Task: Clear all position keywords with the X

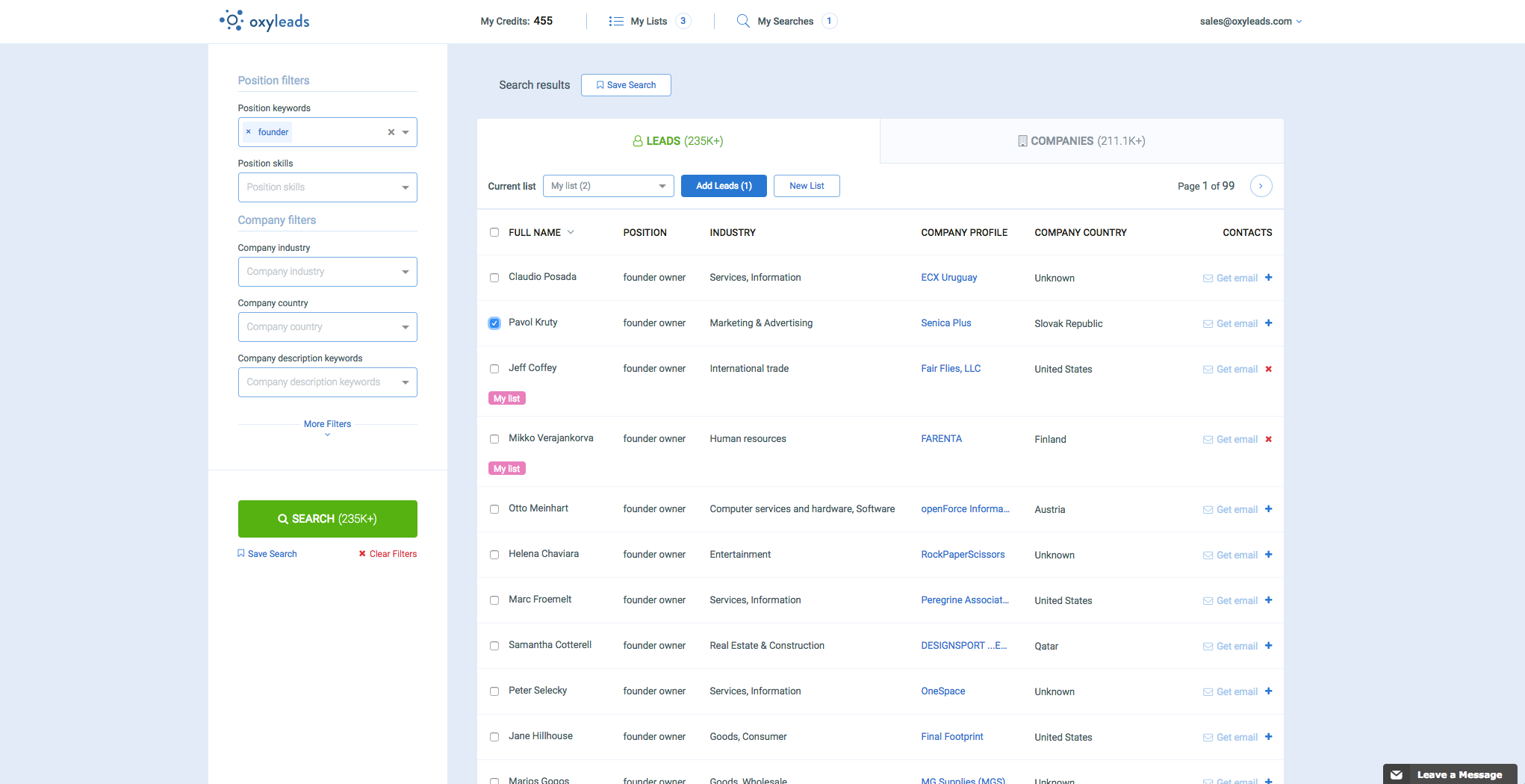Action: tap(391, 132)
